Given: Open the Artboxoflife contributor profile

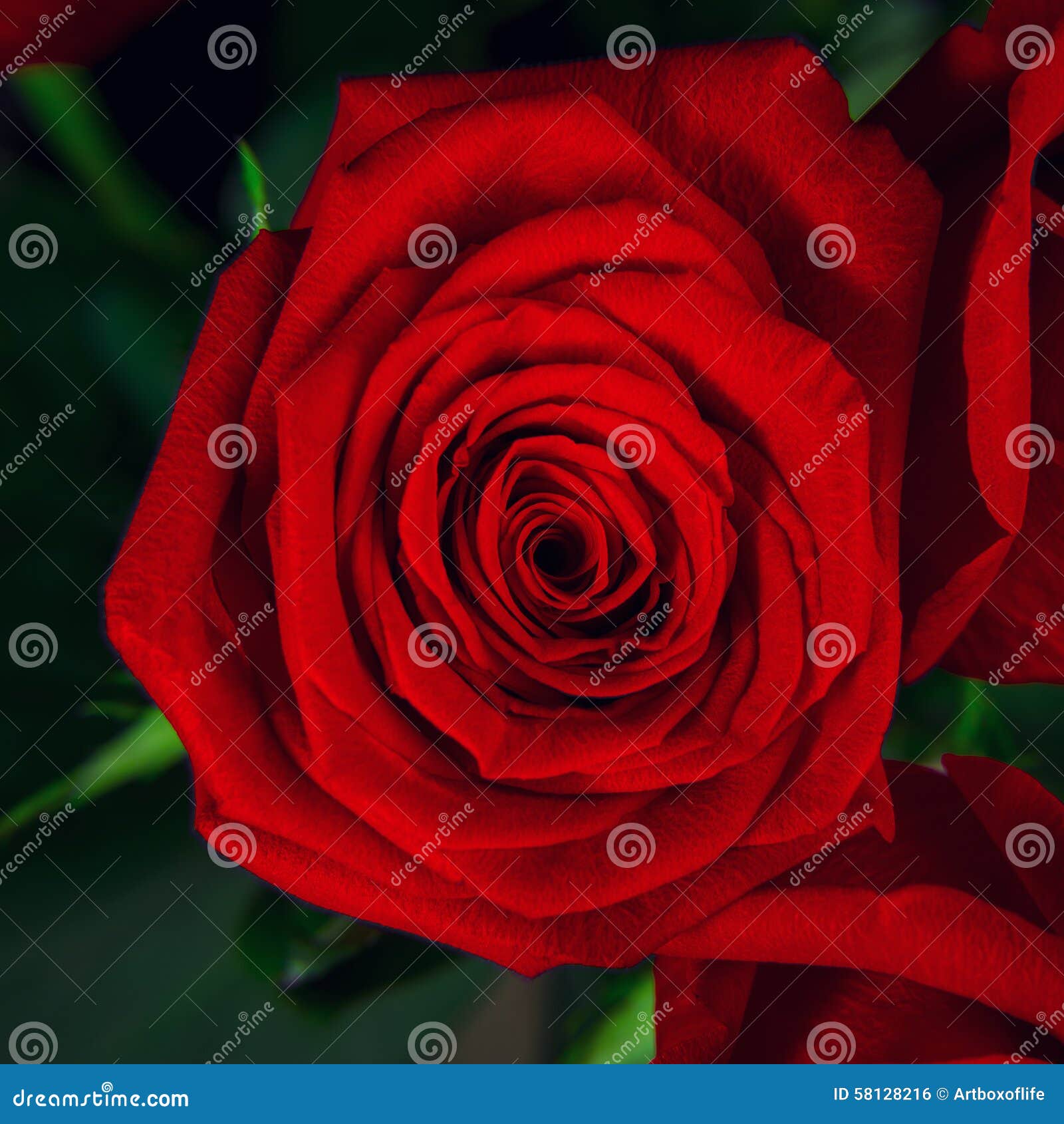Looking at the screenshot, I should pos(997,1093).
